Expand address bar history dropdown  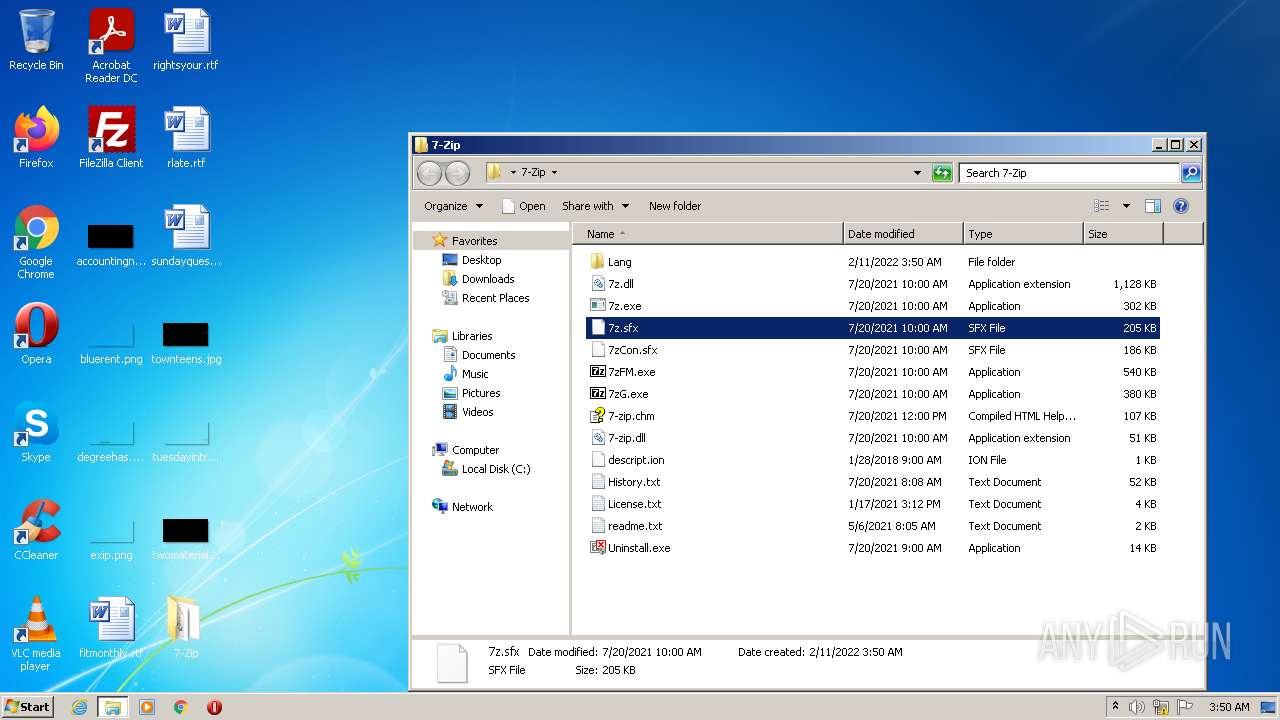click(918, 173)
